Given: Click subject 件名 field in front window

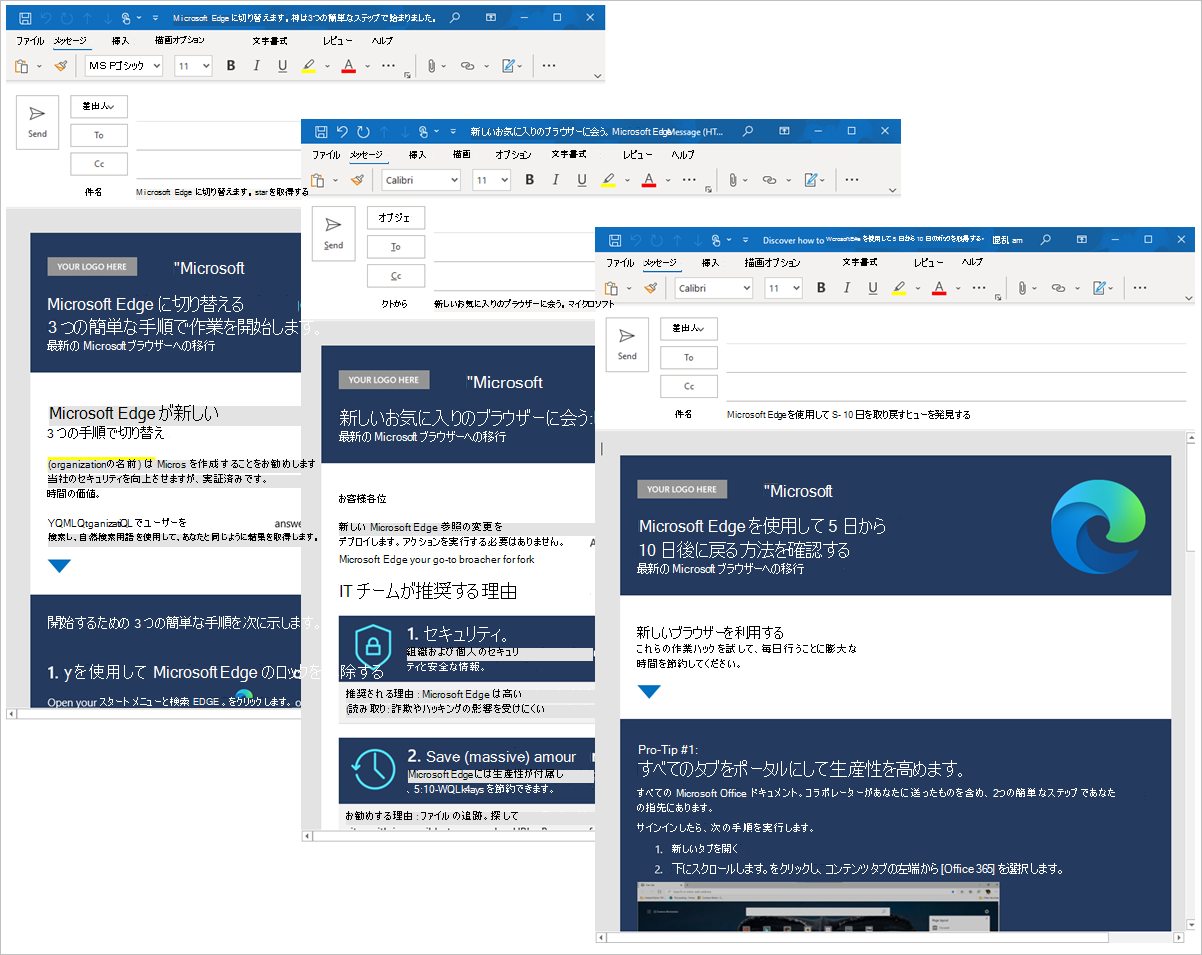Looking at the screenshot, I should [955, 414].
